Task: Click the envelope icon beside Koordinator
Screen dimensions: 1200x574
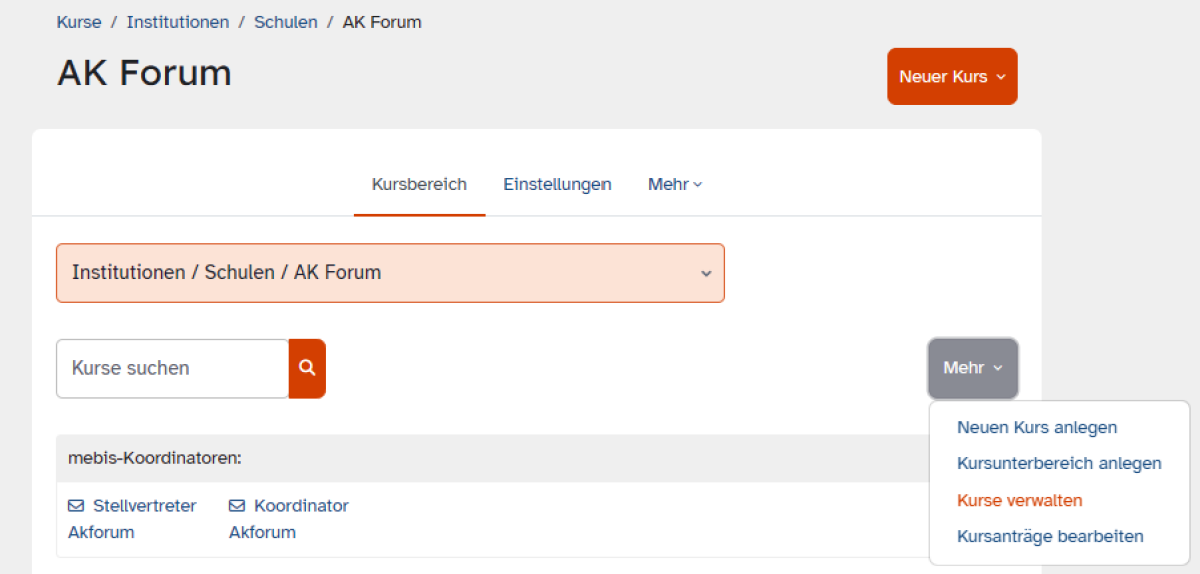Action: pos(237,506)
